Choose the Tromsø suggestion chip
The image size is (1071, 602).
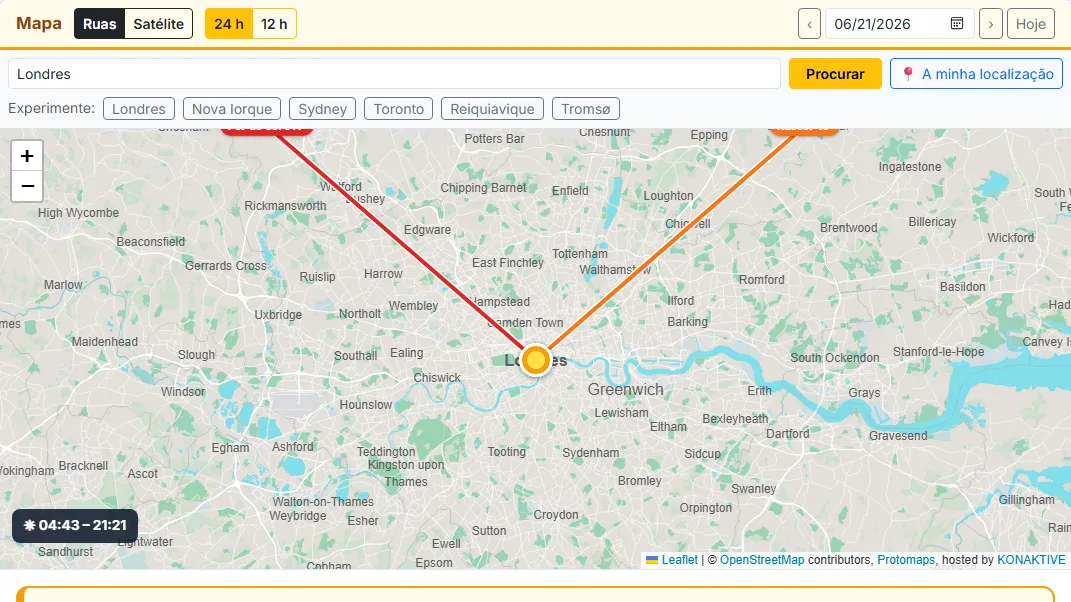pos(585,109)
